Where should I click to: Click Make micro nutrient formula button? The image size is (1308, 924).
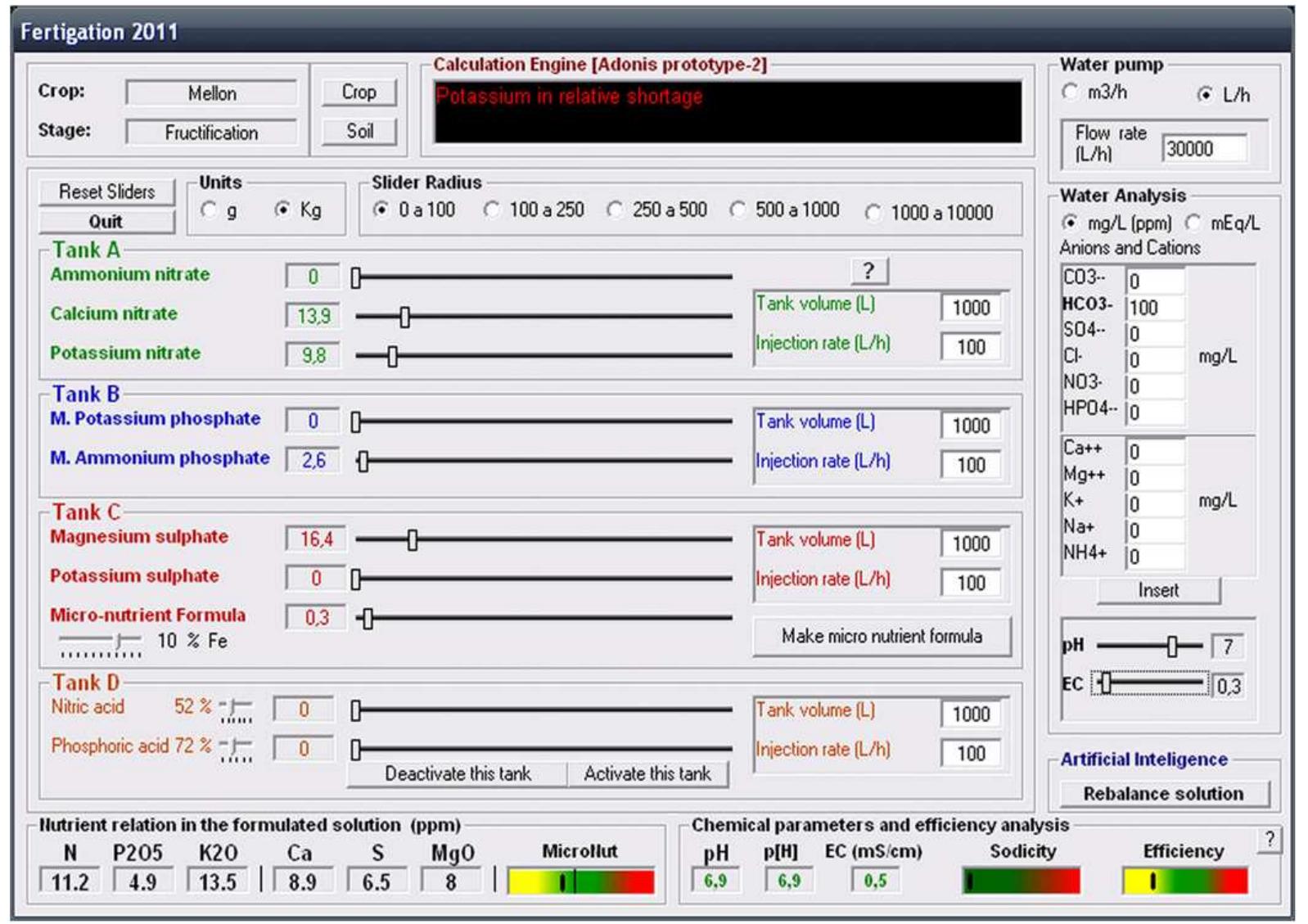click(882, 636)
